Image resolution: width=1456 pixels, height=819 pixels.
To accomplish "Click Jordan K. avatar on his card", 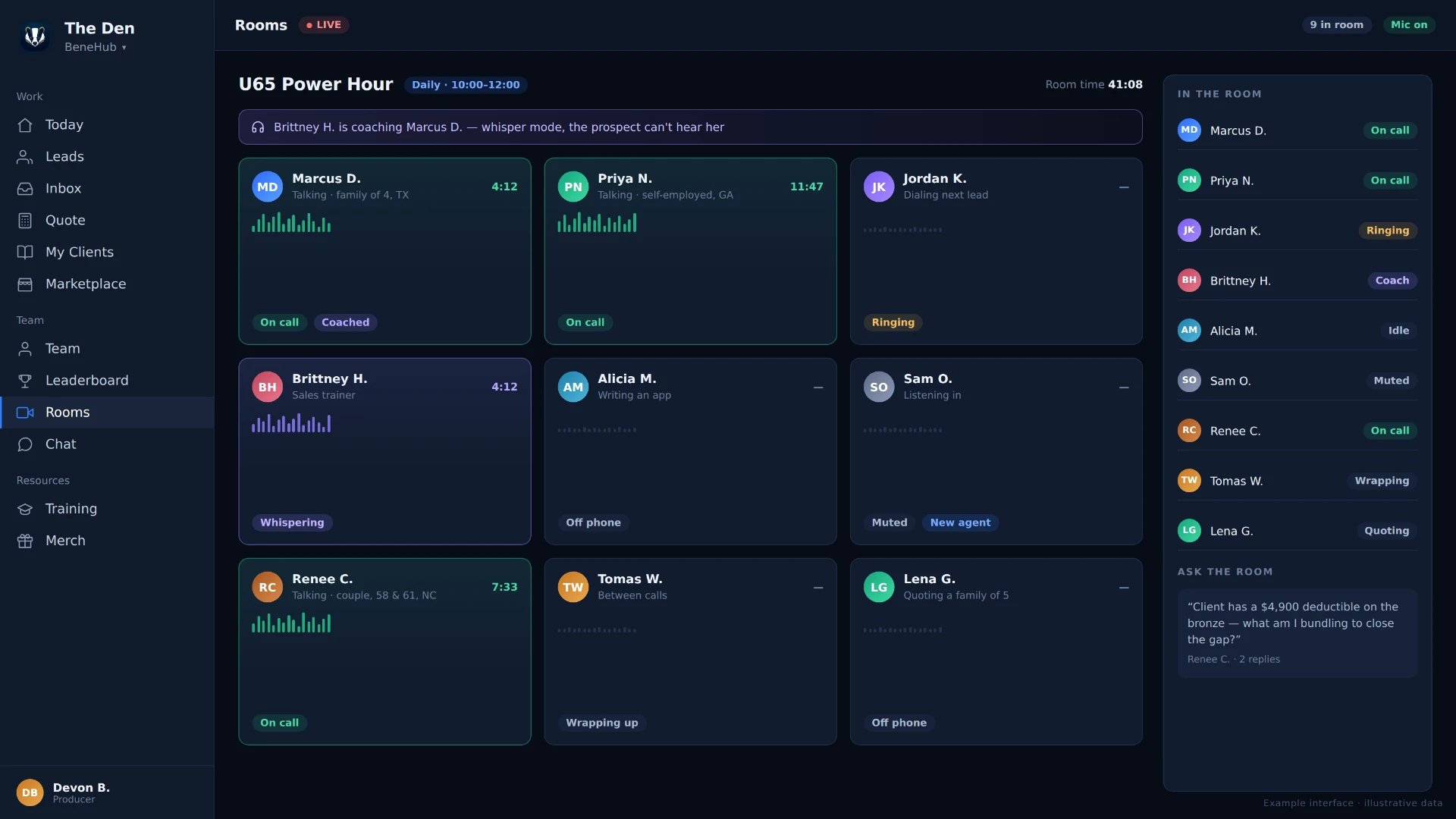I will (878, 187).
